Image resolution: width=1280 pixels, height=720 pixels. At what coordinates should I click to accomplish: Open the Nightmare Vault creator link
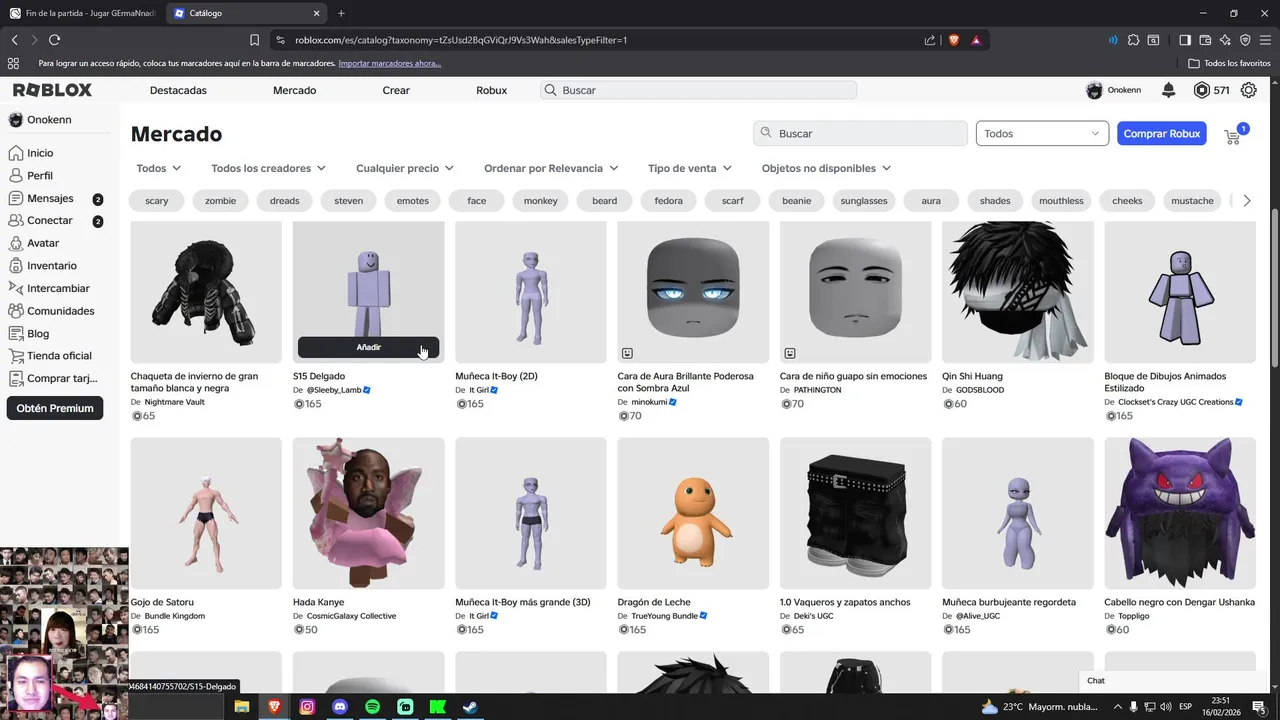174,402
